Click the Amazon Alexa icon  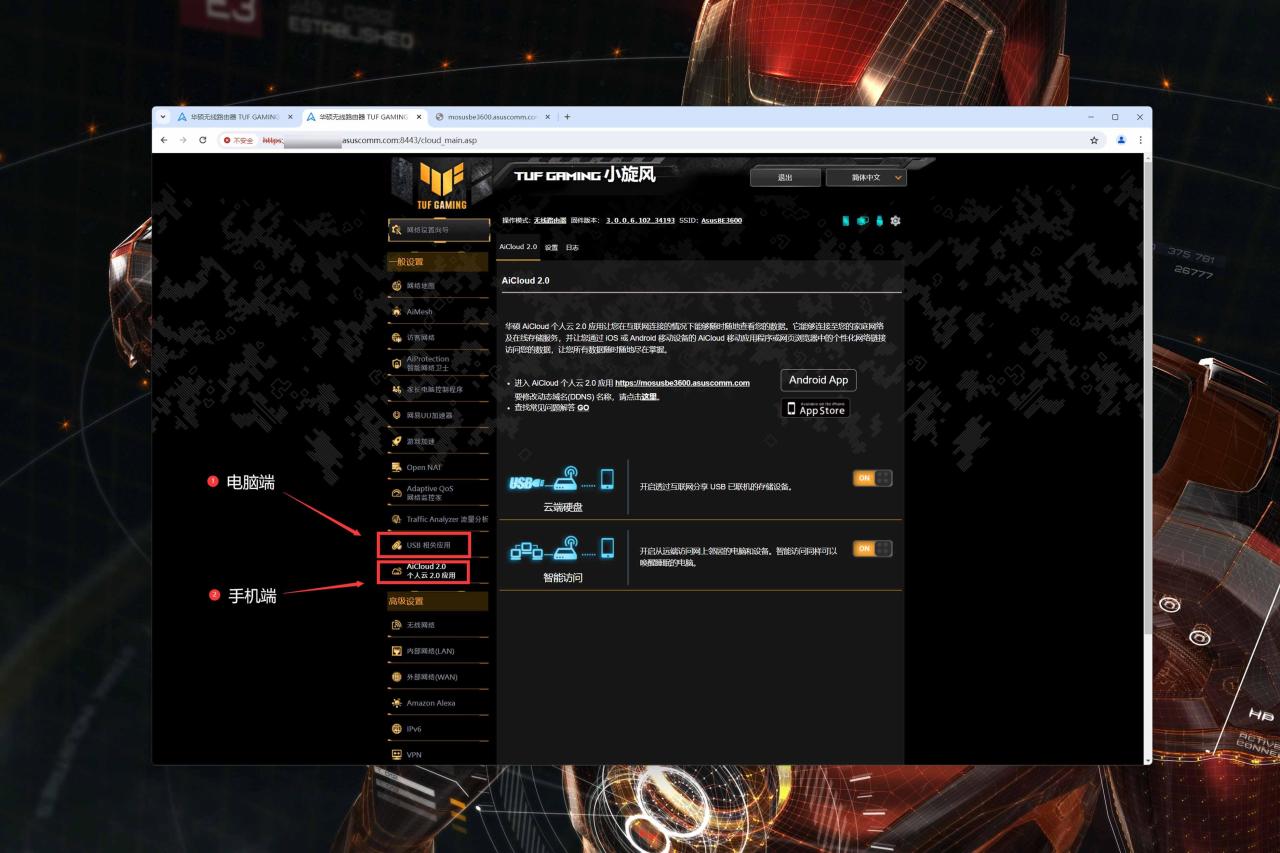coord(397,703)
